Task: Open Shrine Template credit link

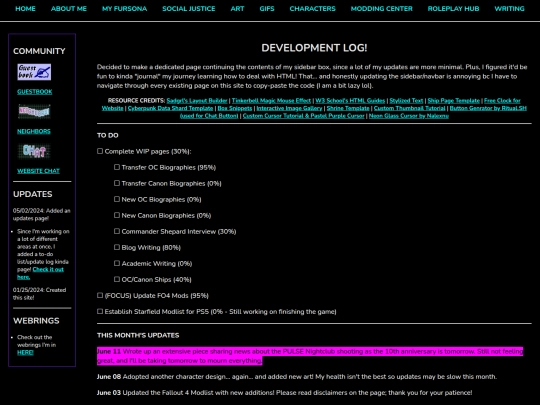Action: tap(348, 108)
